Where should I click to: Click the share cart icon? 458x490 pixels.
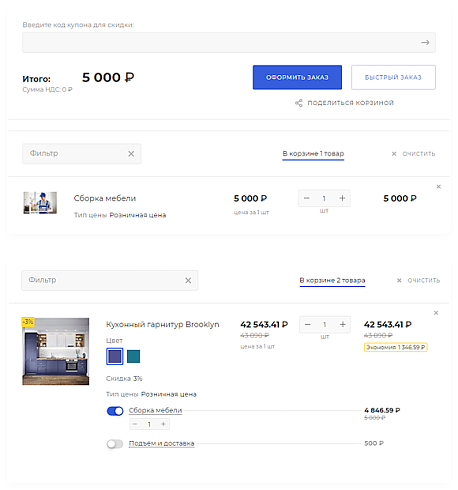click(299, 103)
